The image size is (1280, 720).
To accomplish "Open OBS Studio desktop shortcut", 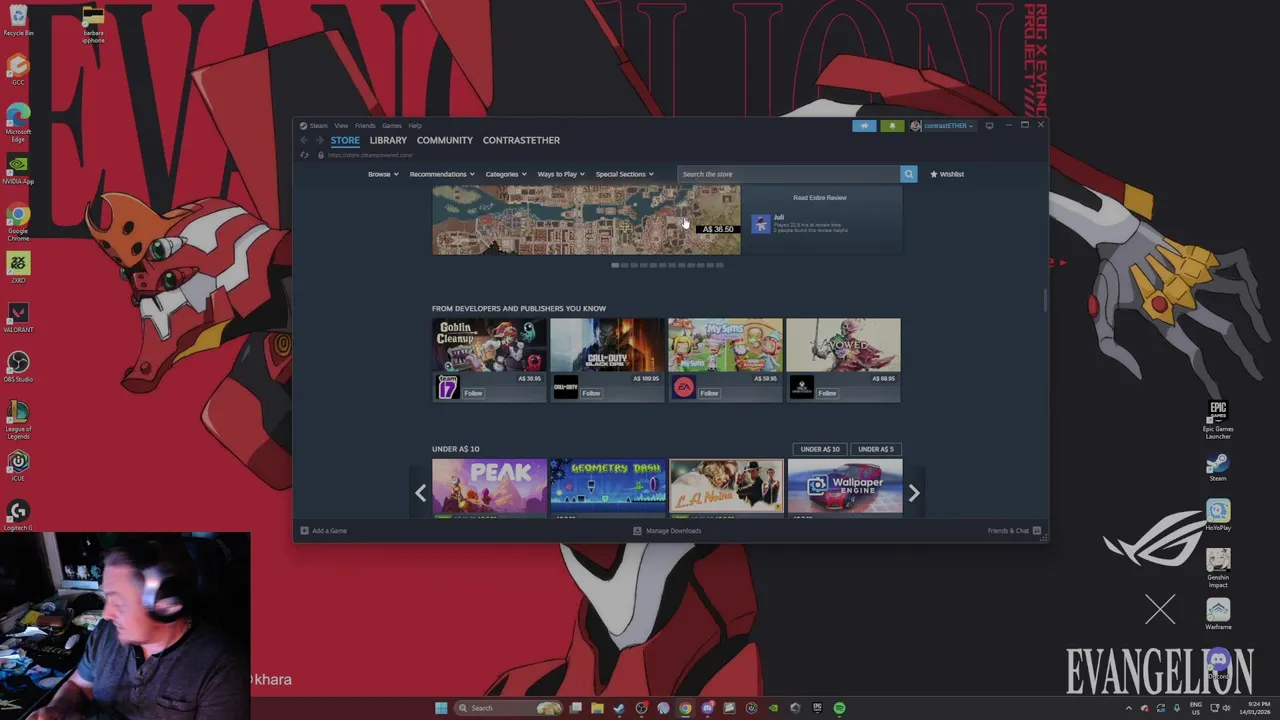I will click(17, 367).
